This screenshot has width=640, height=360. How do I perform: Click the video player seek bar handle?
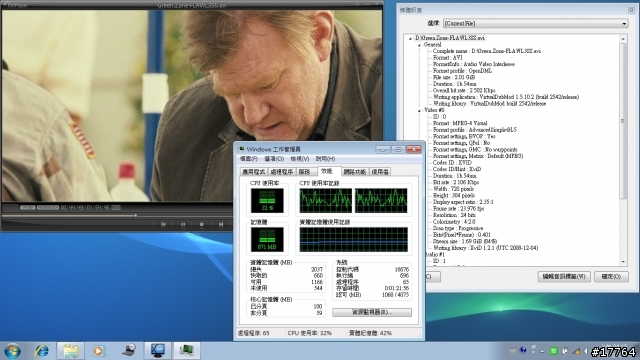(x=136, y=216)
